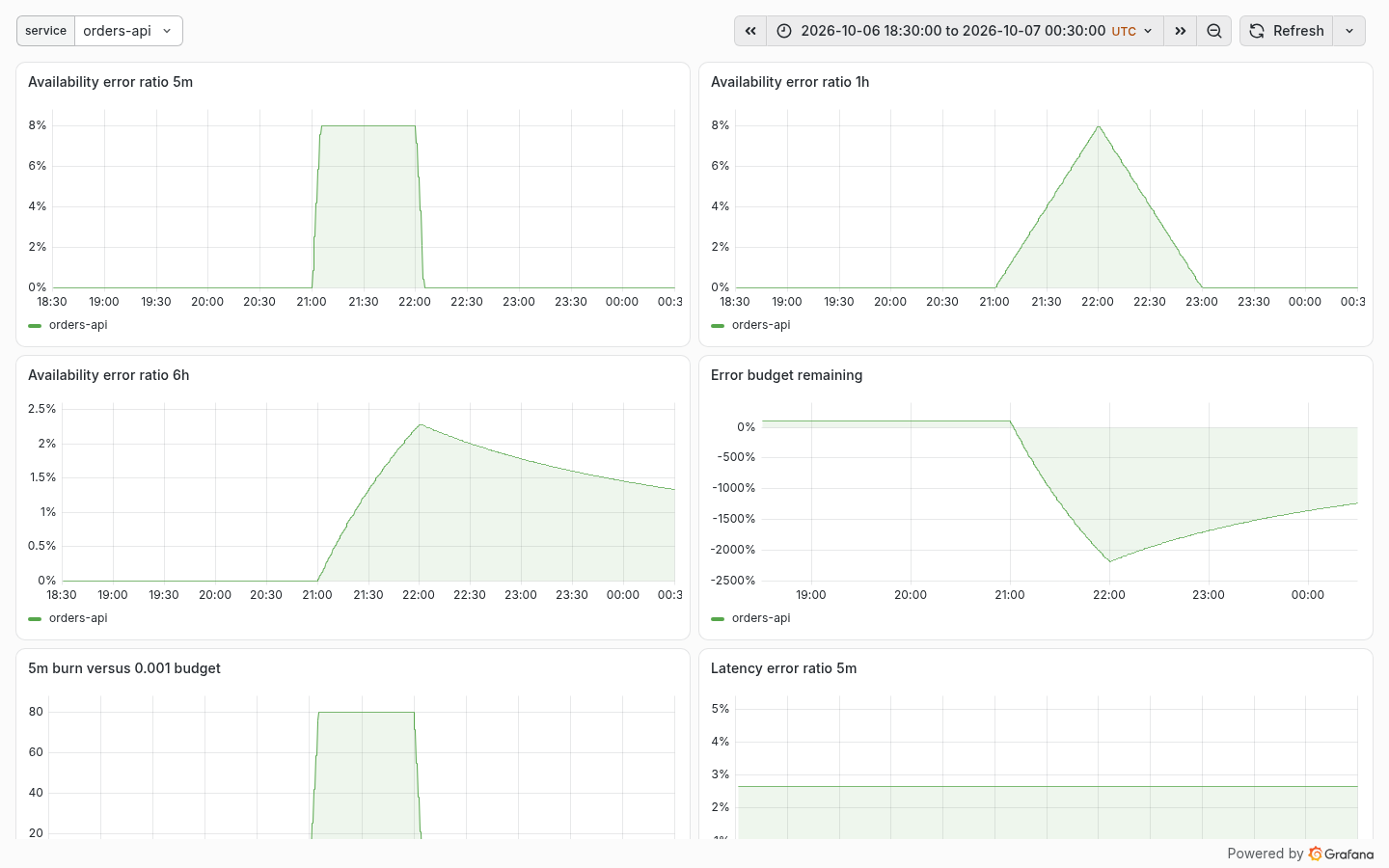
Task: Click the -2500% axis label in Error budget panel
Action: [733, 581]
